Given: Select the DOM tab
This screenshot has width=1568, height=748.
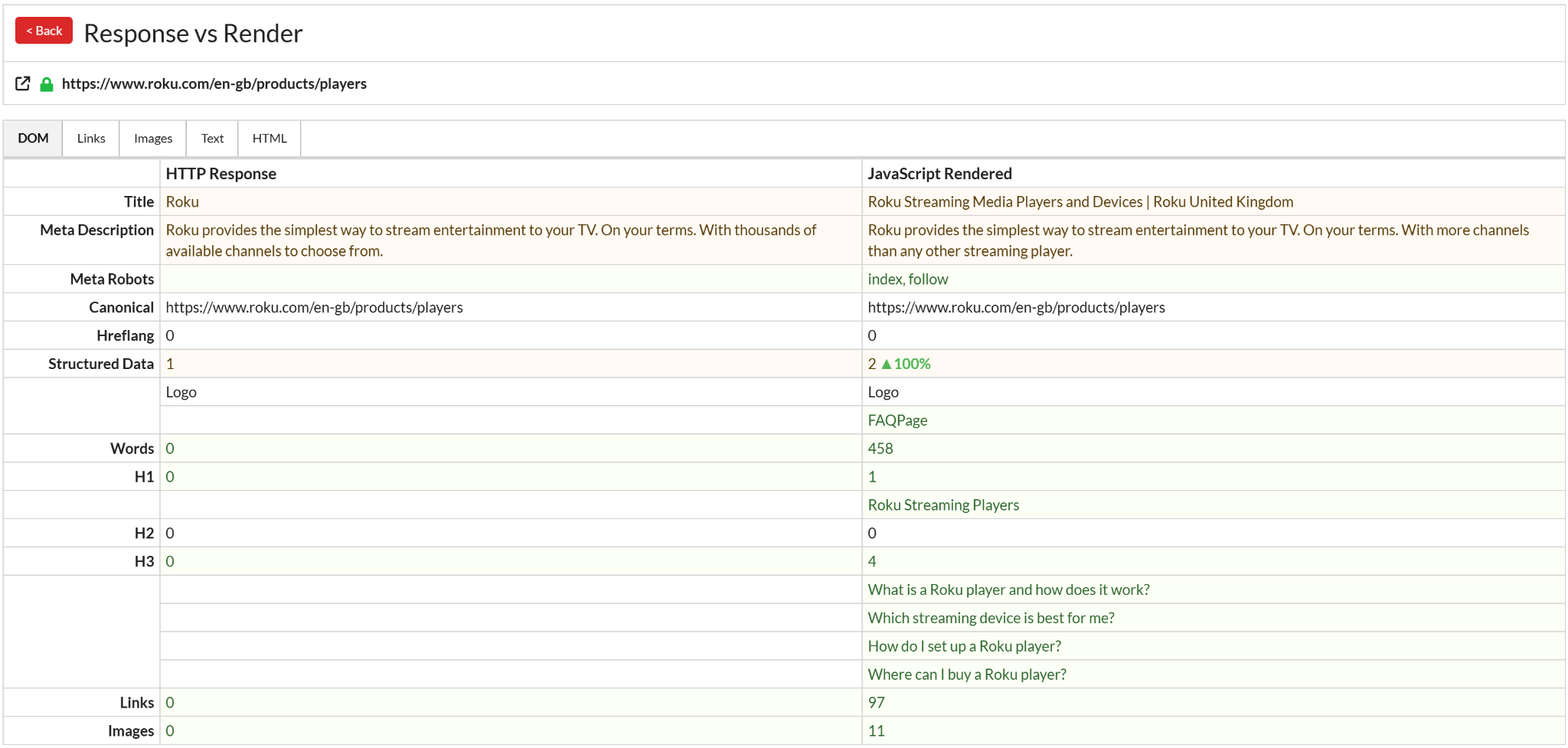Looking at the screenshot, I should [33, 139].
